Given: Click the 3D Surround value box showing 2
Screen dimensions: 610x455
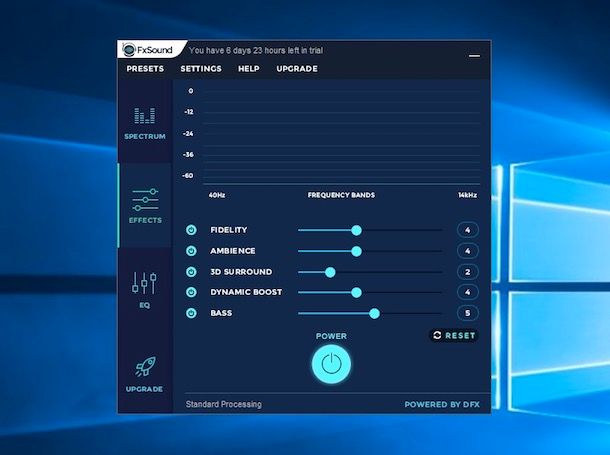Looking at the screenshot, I should pyautogui.click(x=467, y=272).
